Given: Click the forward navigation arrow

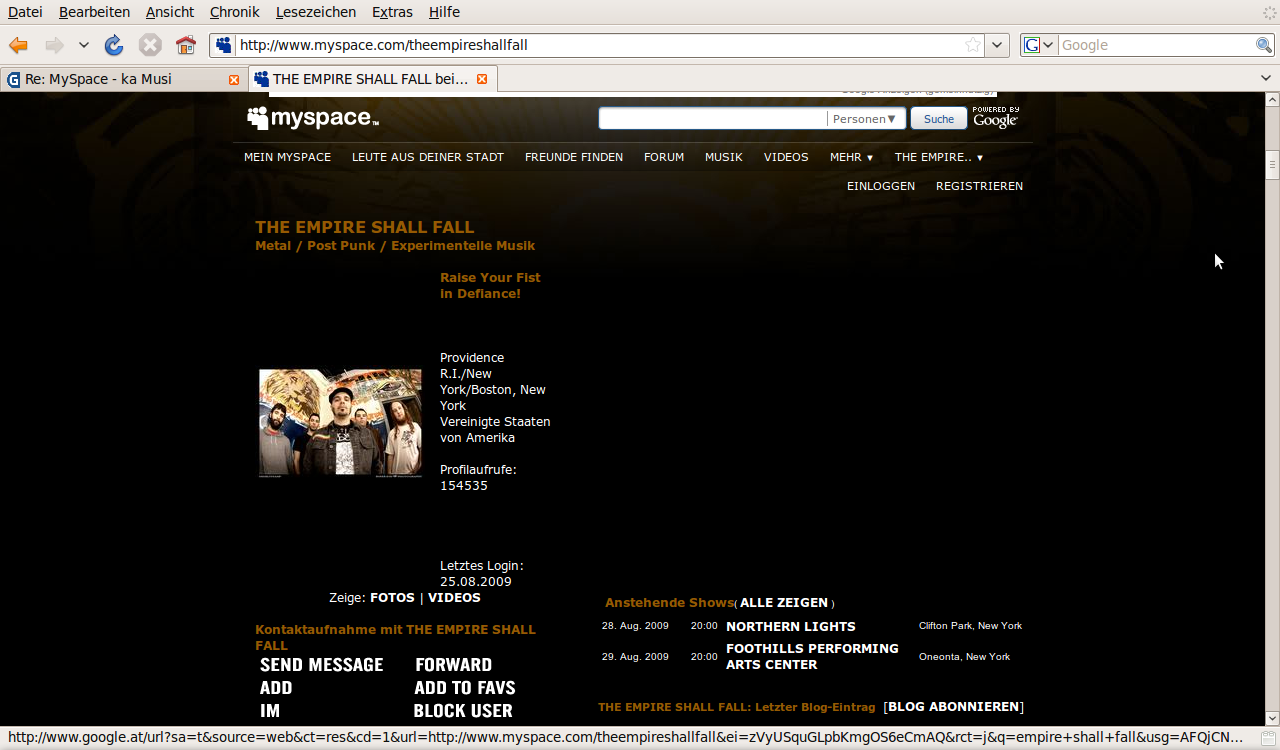Looking at the screenshot, I should click(x=54, y=45).
